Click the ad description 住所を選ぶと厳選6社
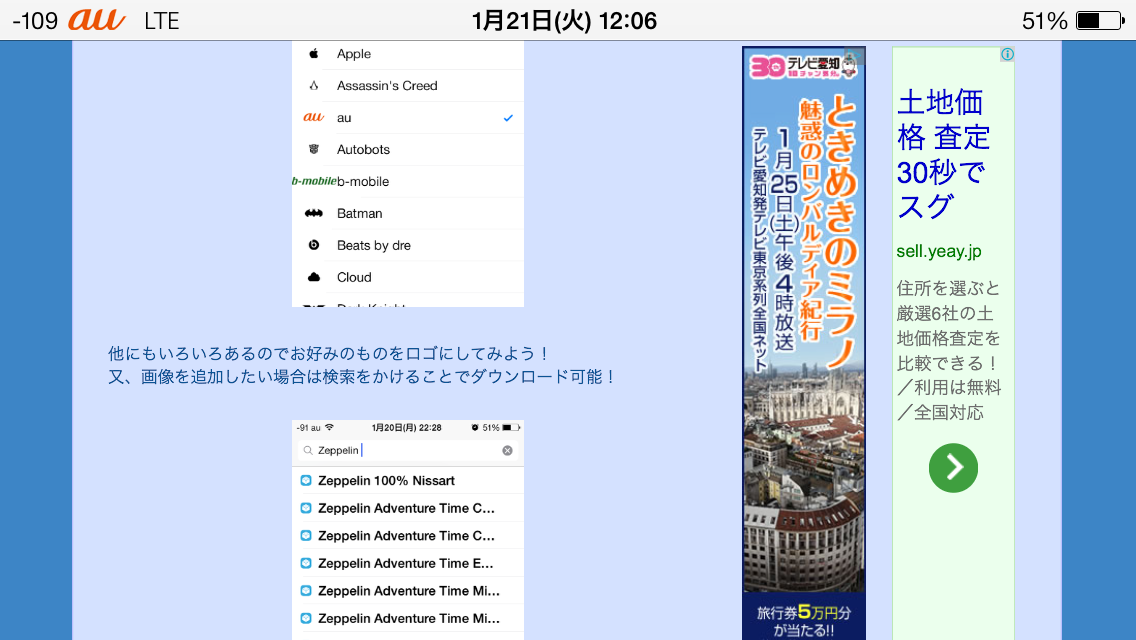The height and width of the screenshot is (640, 1136). [949, 351]
